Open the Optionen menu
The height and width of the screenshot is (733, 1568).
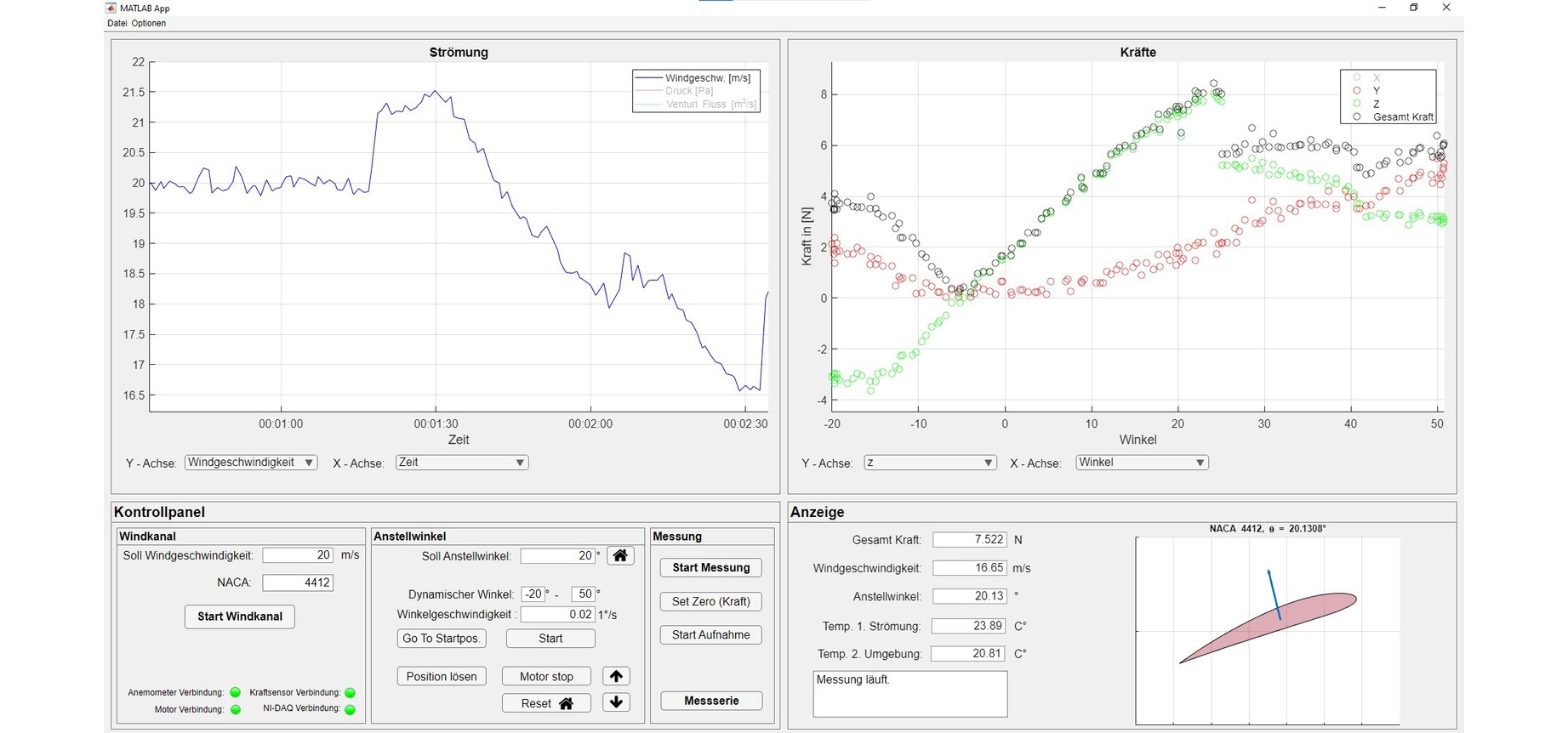[149, 23]
